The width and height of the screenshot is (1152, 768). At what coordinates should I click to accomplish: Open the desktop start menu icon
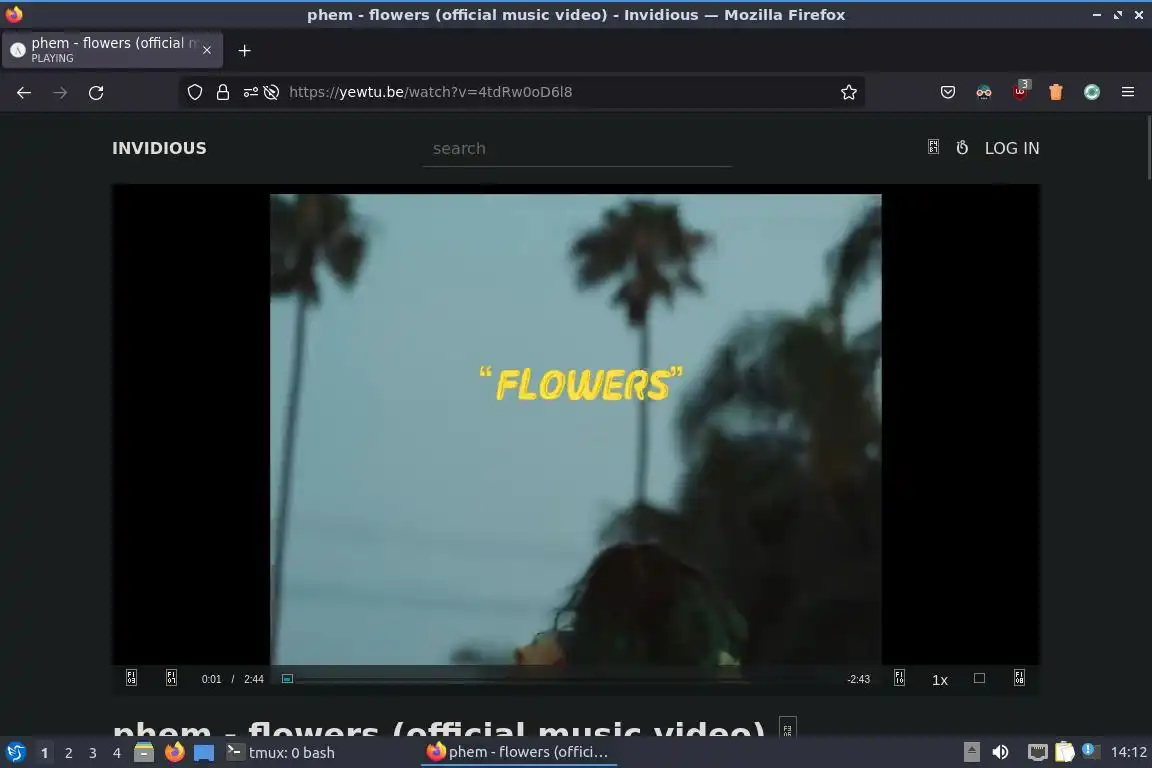15,752
